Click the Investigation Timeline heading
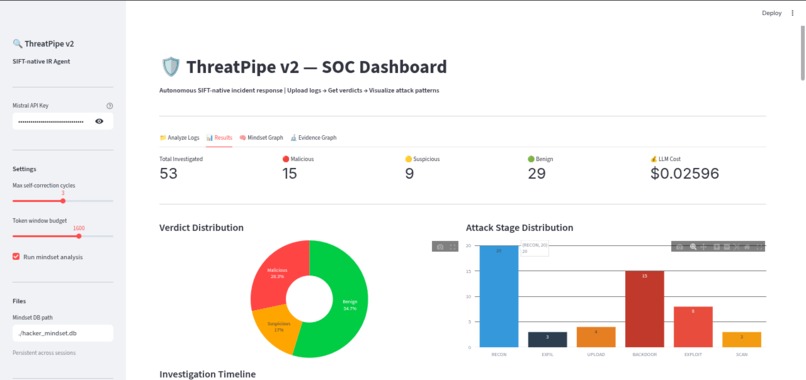Image resolution: width=806 pixels, height=380 pixels. pos(207,374)
